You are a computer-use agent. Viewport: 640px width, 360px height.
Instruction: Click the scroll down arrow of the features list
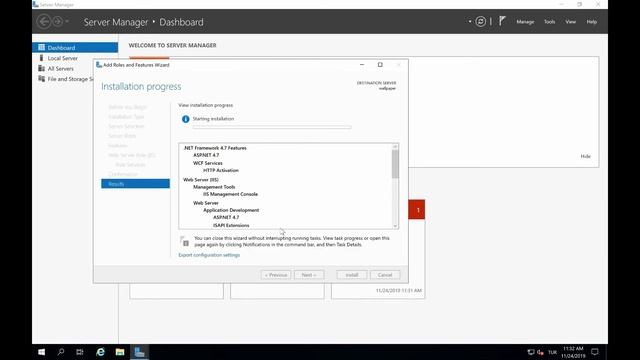[x=395, y=226]
